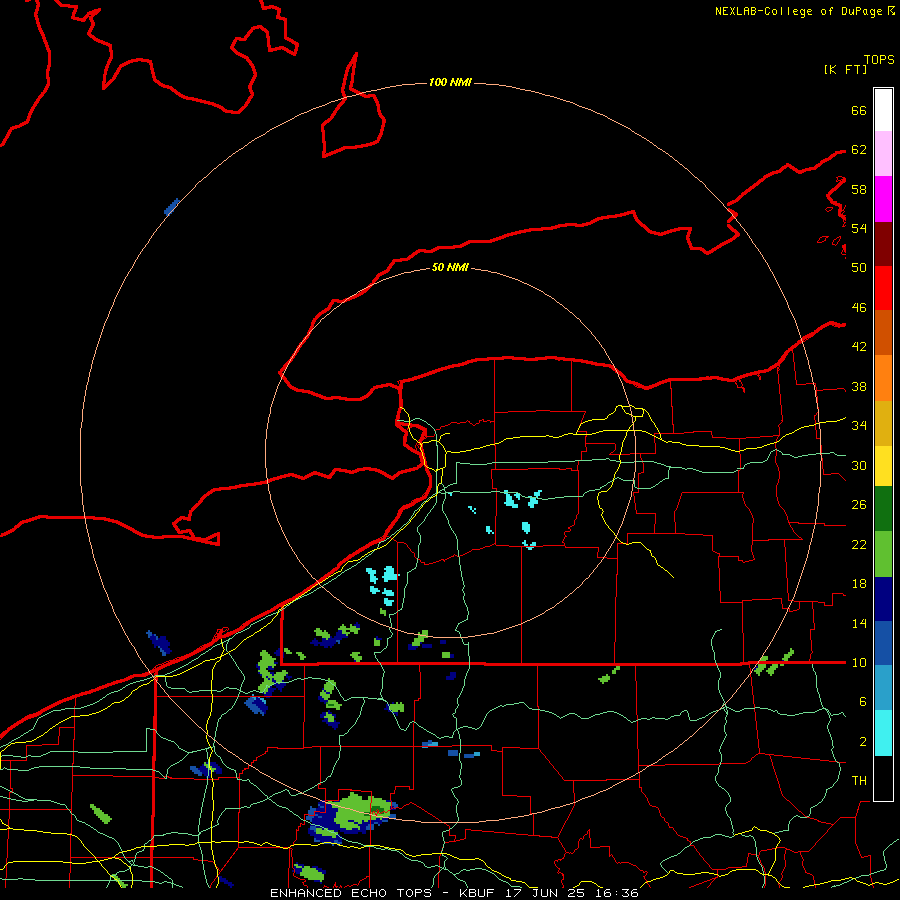
Task: Click the yellow 30-34 color segment
Action: coord(883,466)
